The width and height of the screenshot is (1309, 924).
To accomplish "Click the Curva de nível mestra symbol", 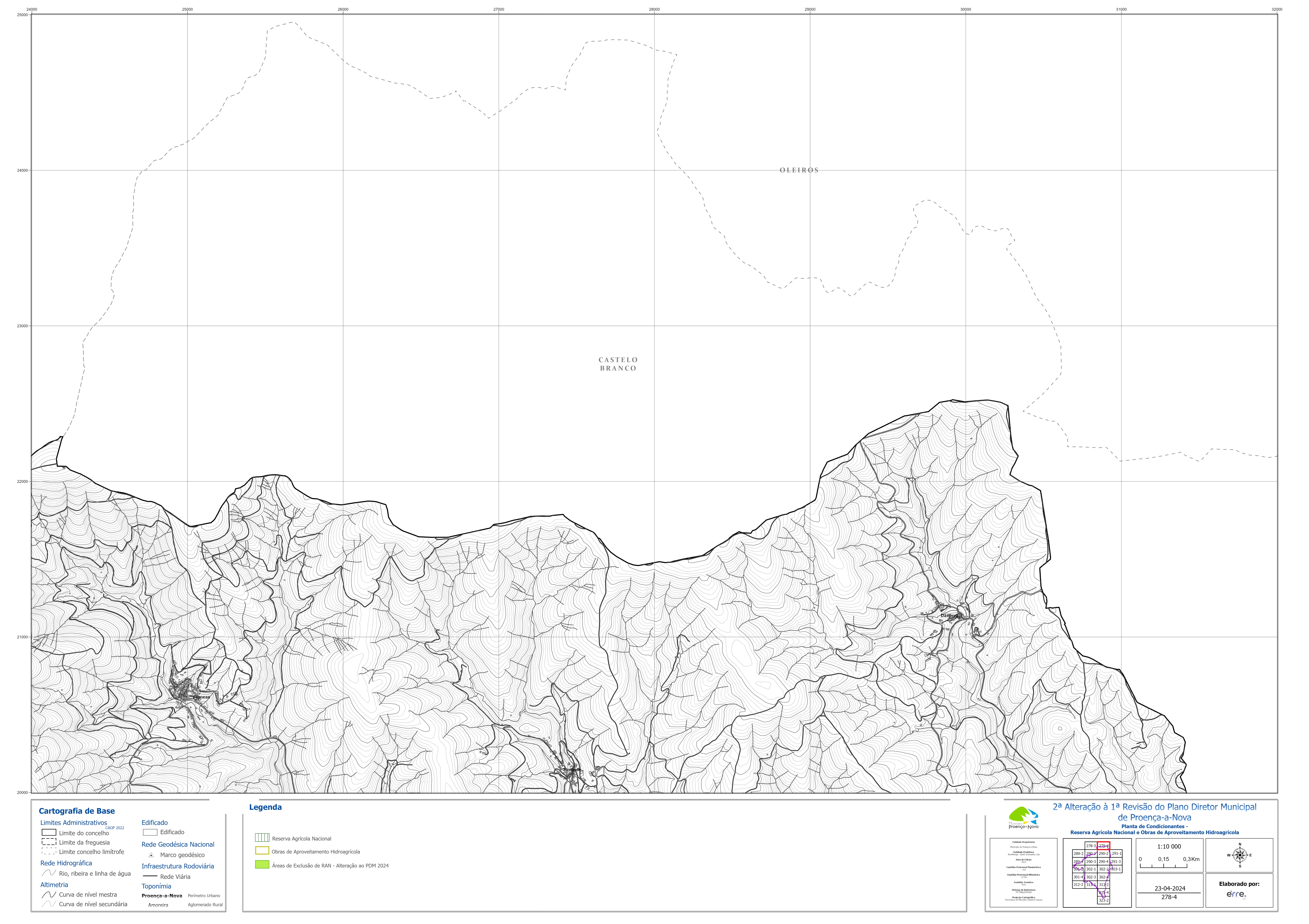I will (x=49, y=894).
